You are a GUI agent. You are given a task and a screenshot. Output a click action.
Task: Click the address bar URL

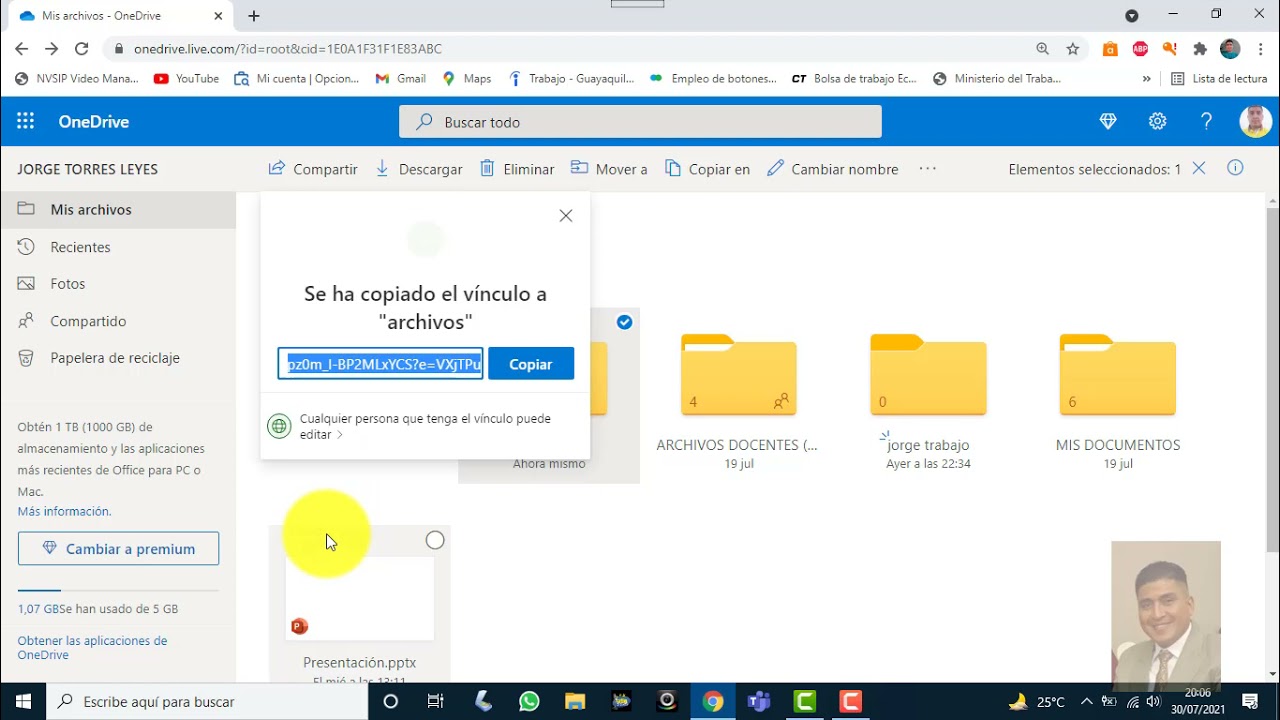click(288, 48)
